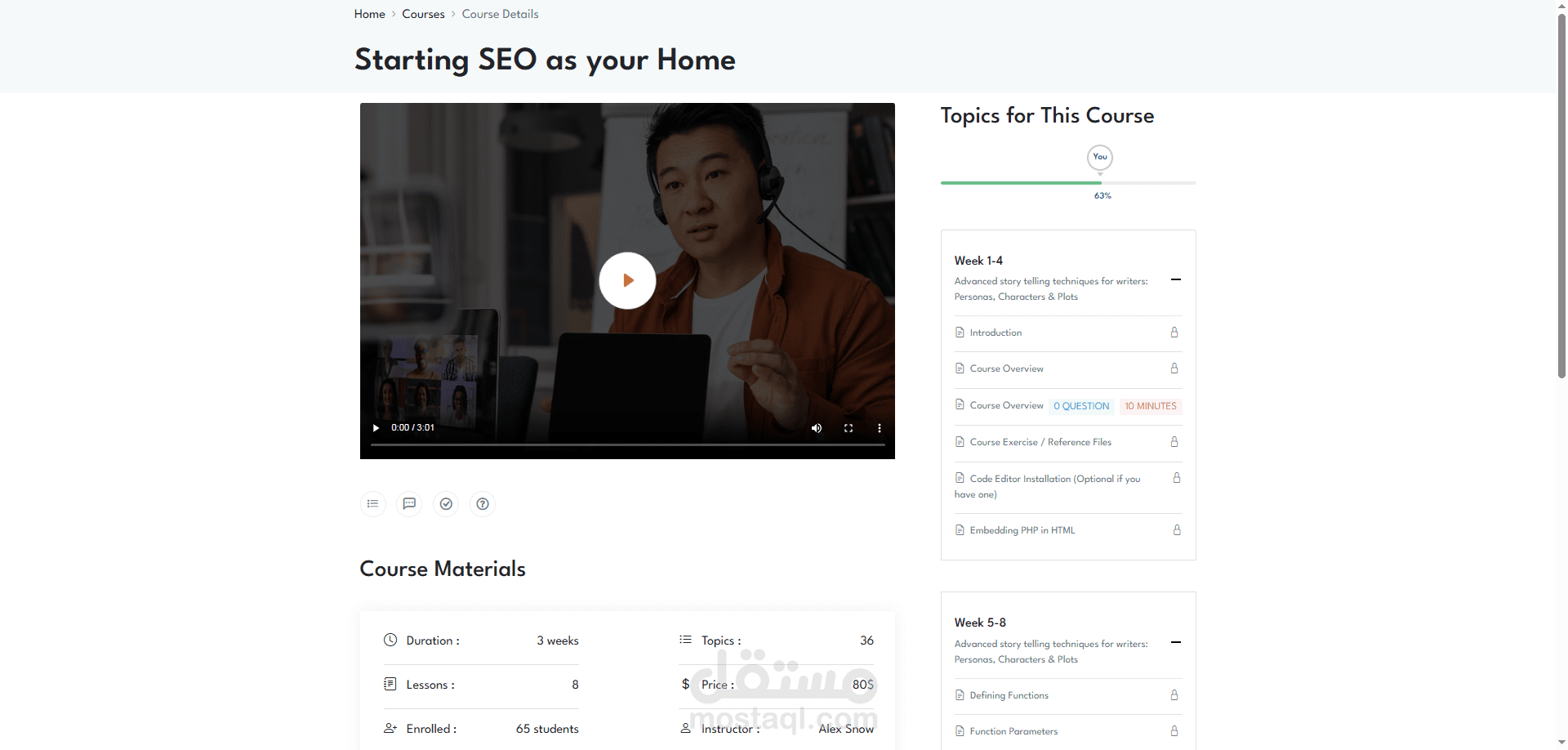The height and width of the screenshot is (750, 1568).
Task: Click document icon beside Introduction
Action: pos(960,333)
